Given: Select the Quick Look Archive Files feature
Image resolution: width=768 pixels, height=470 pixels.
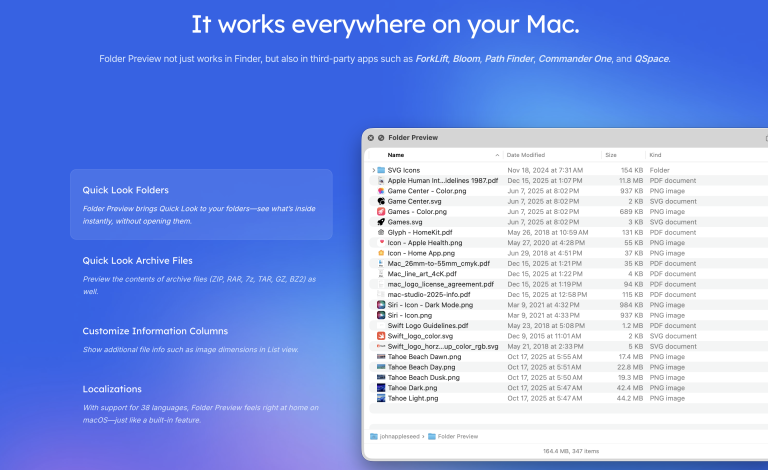Looking at the screenshot, I should click(x=201, y=275).
